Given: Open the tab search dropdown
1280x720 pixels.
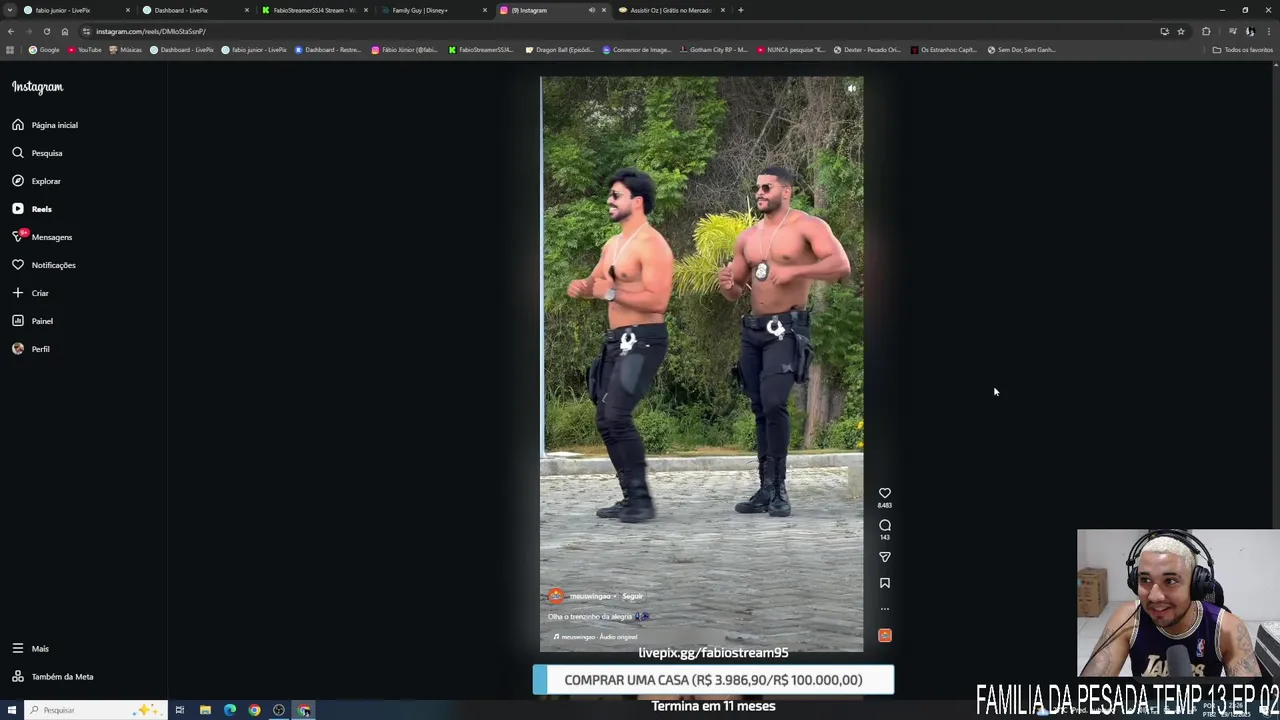Looking at the screenshot, I should pyautogui.click(x=10, y=10).
